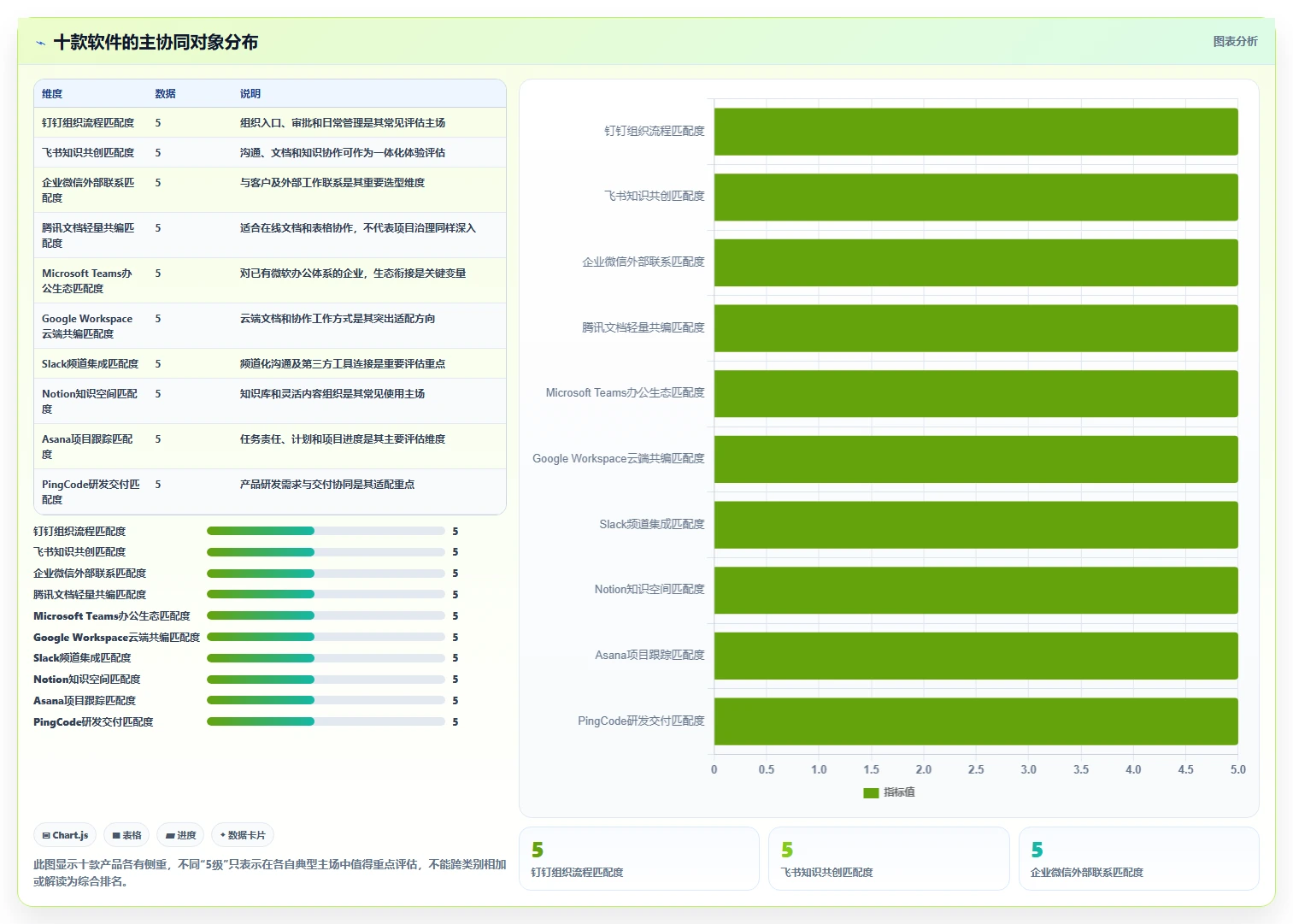The width and height of the screenshot is (1293, 924).
Task: Click description 与客户及外部工作联系是其重要选型维度
Action: [332, 183]
